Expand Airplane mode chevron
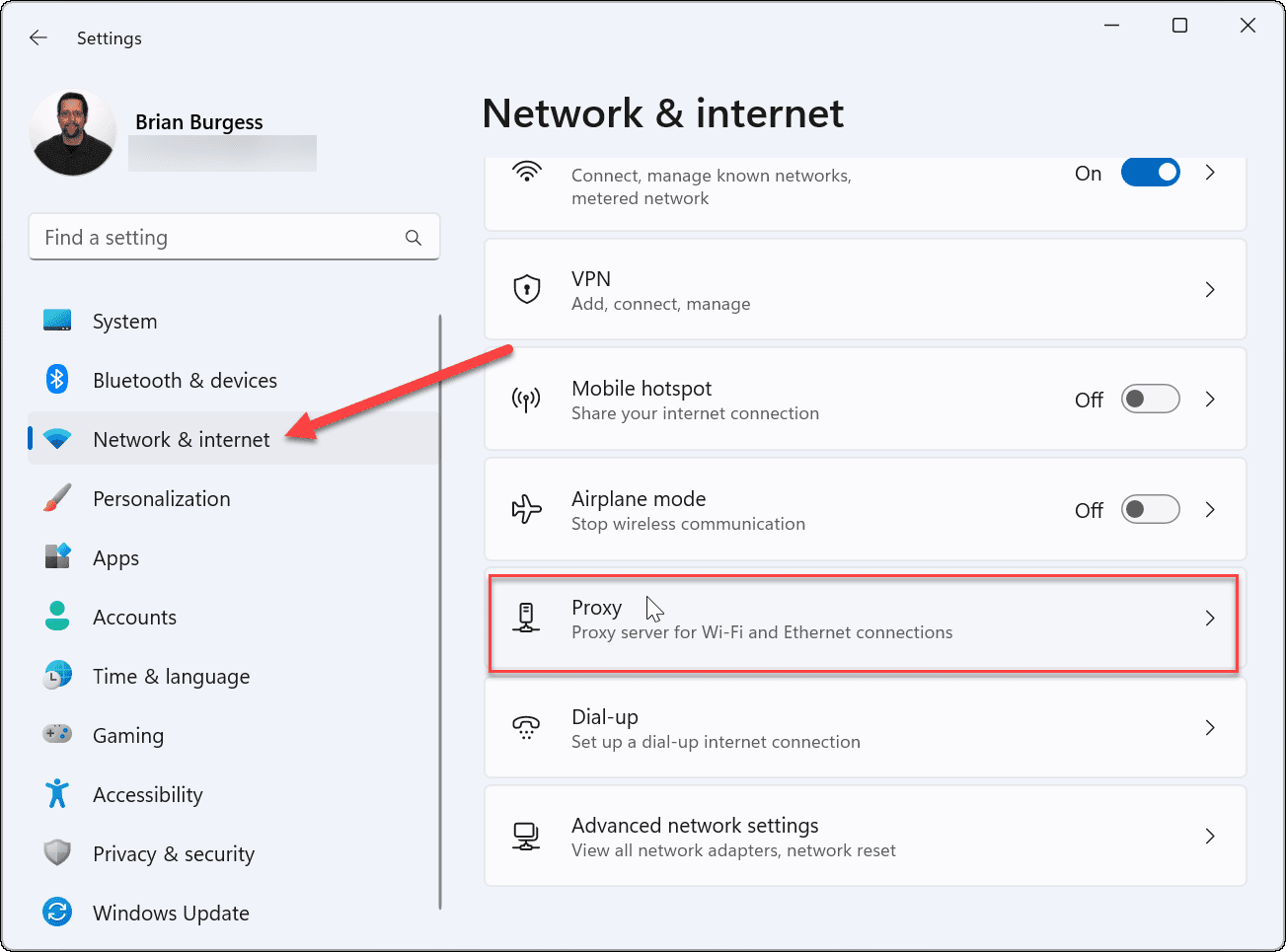 [1210, 509]
